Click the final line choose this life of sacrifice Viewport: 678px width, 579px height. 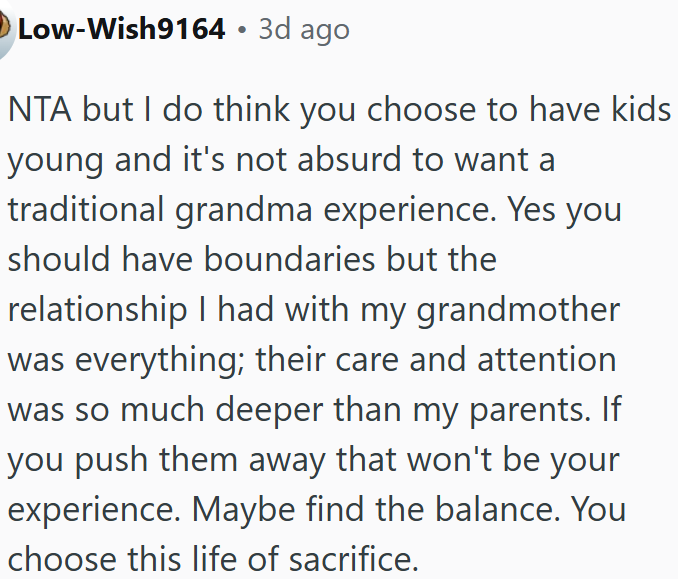click(x=213, y=559)
